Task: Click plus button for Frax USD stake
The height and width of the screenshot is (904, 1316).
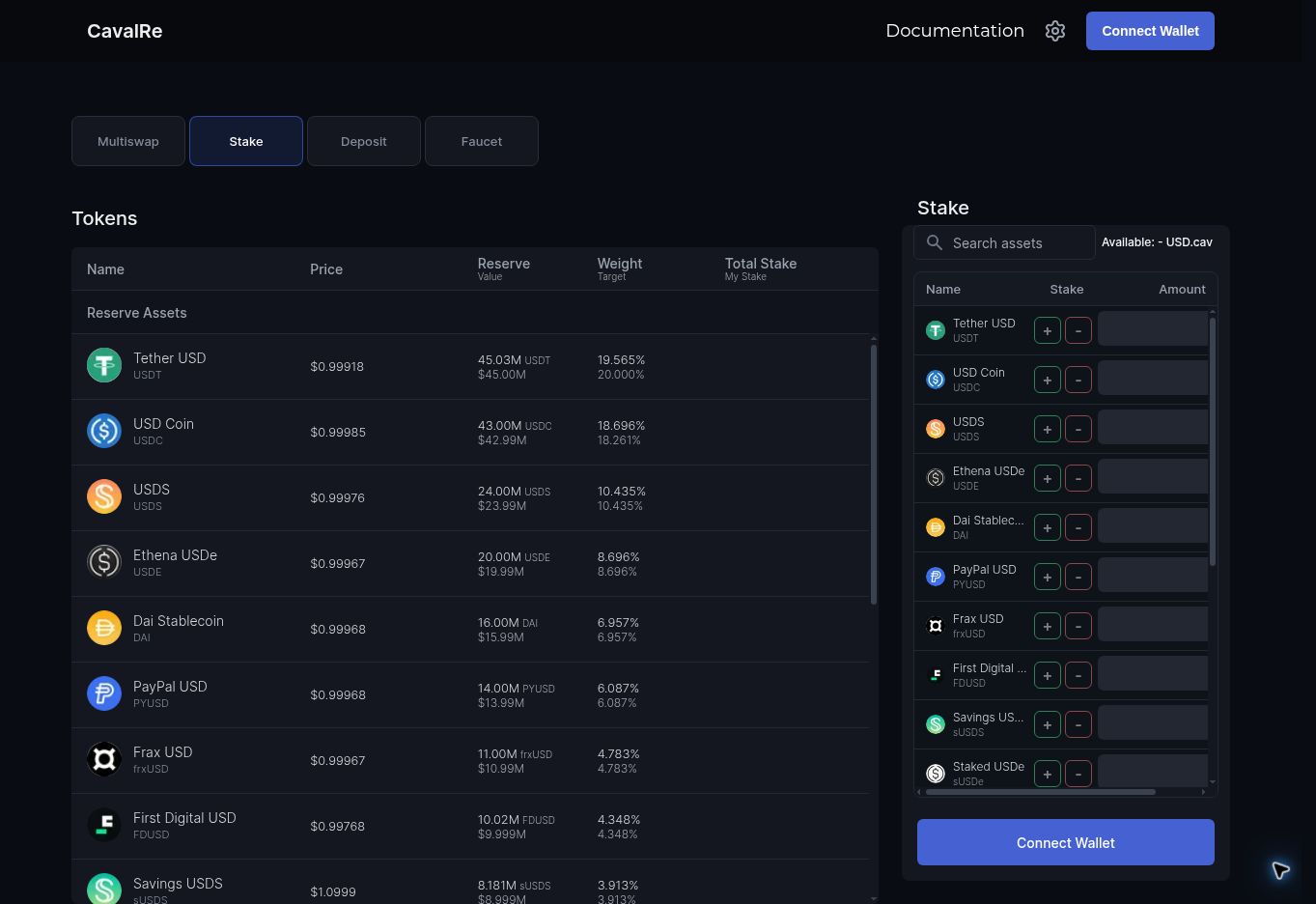Action: coord(1048,626)
